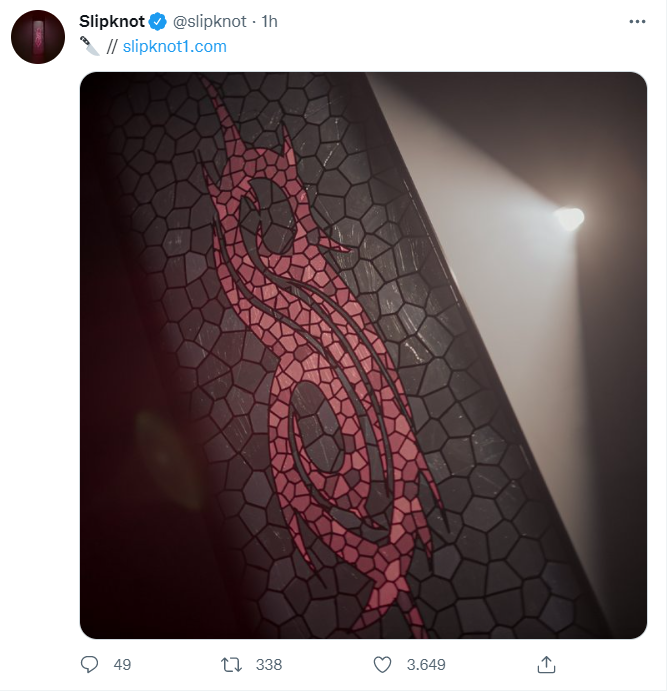Open the tweet via the 1h timestamp
Screen dimensions: 668x691
click(x=269, y=21)
